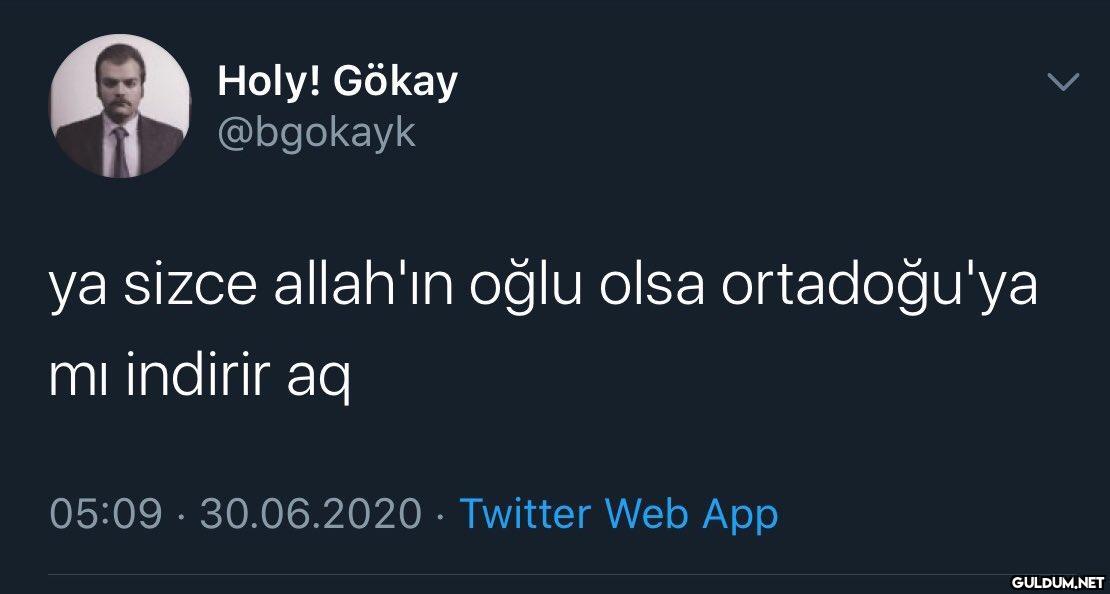Click the 30.06.2020 tweet date
The width and height of the screenshot is (1110, 594).
[311, 515]
